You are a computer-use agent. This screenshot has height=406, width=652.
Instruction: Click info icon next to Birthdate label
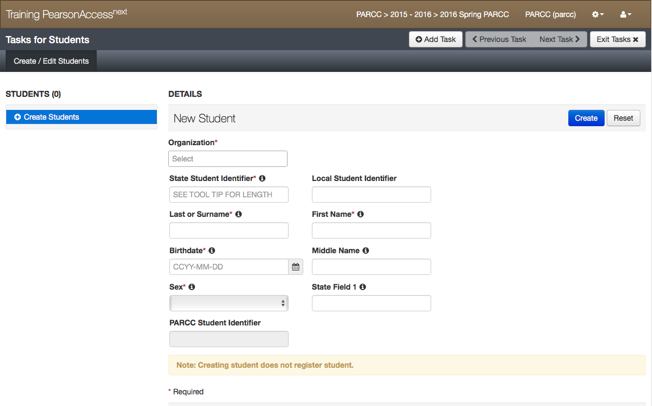pos(212,251)
